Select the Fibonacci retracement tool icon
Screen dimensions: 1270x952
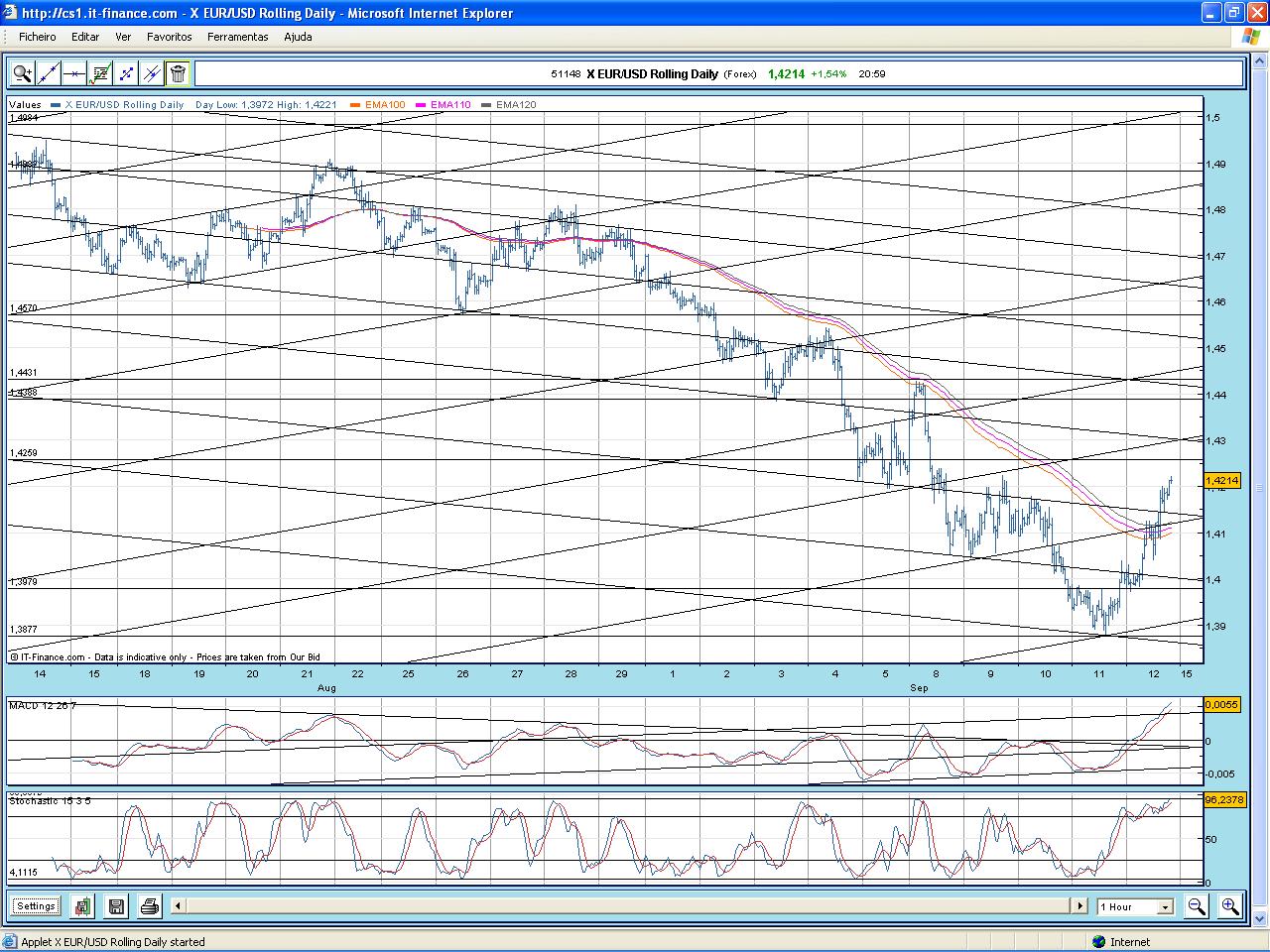126,73
